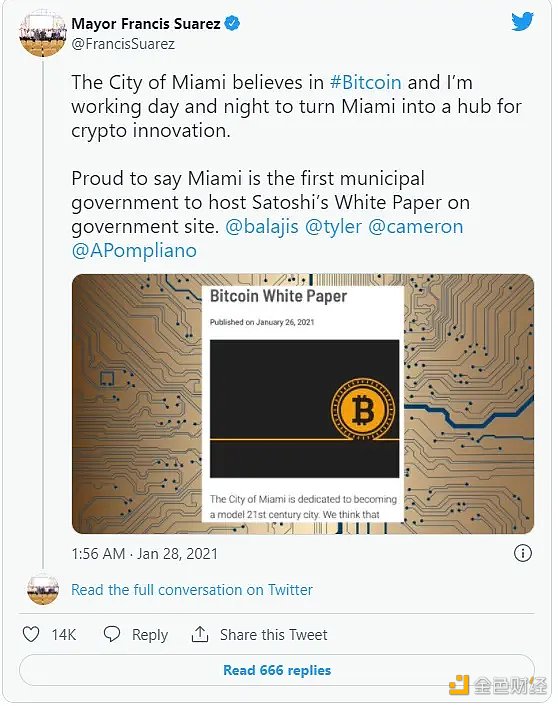The image size is (558, 706).
Task: Like the tweet with the heart icon
Action: (x=31, y=635)
